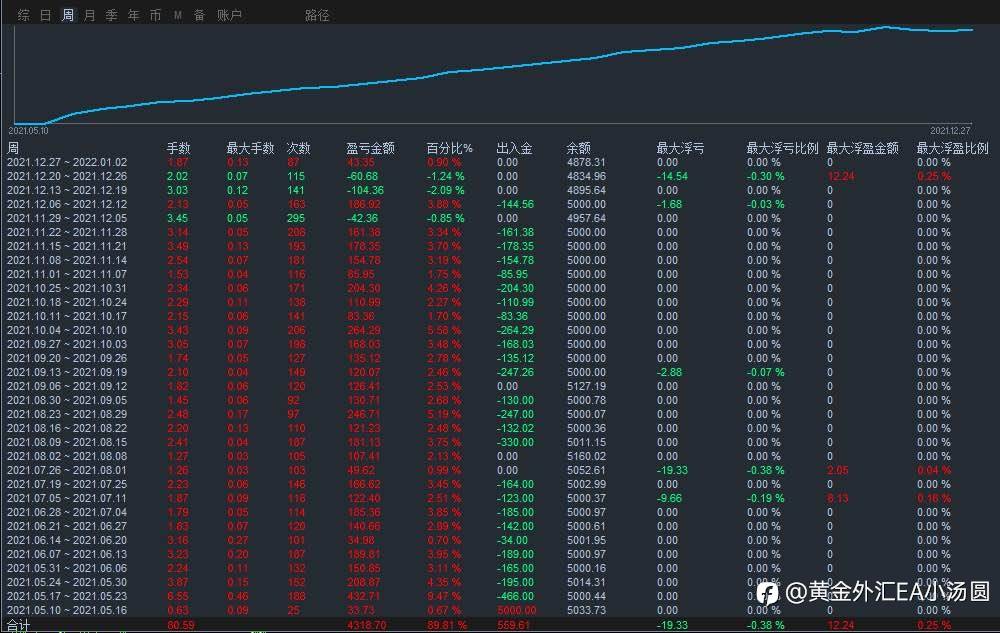Screen dimensions: 1000x633
Task: Switch to the 月 monthly tab
Action: [89, 15]
